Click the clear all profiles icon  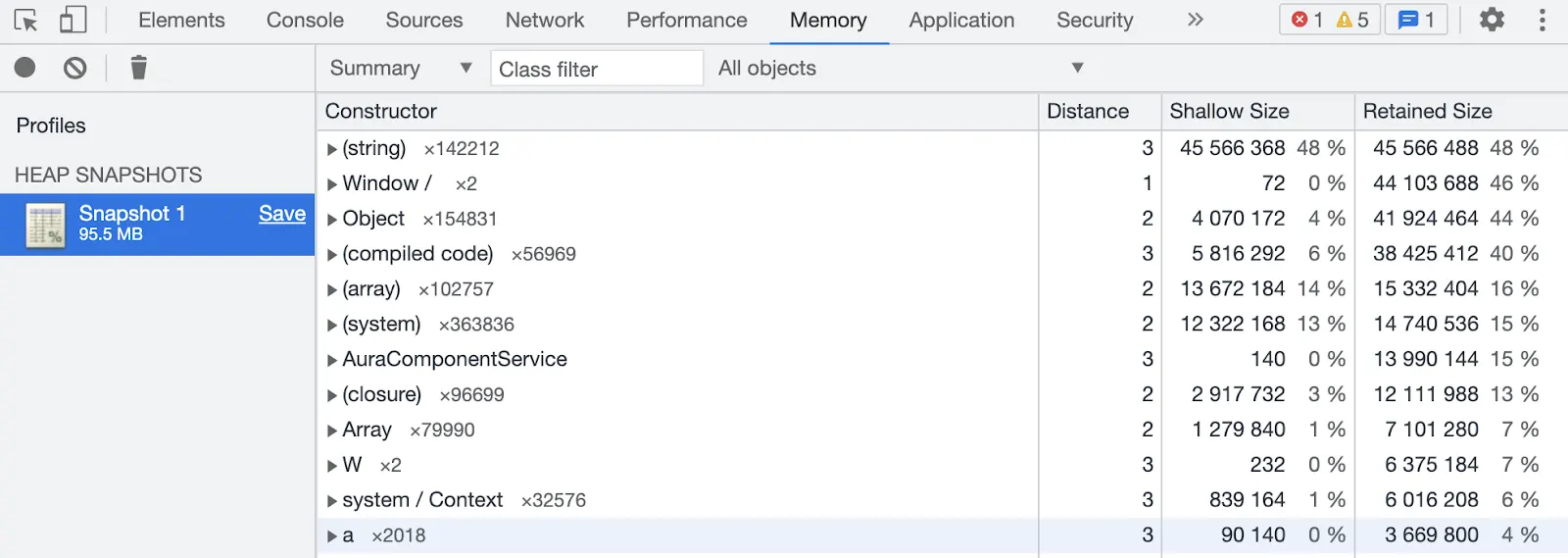[75, 68]
